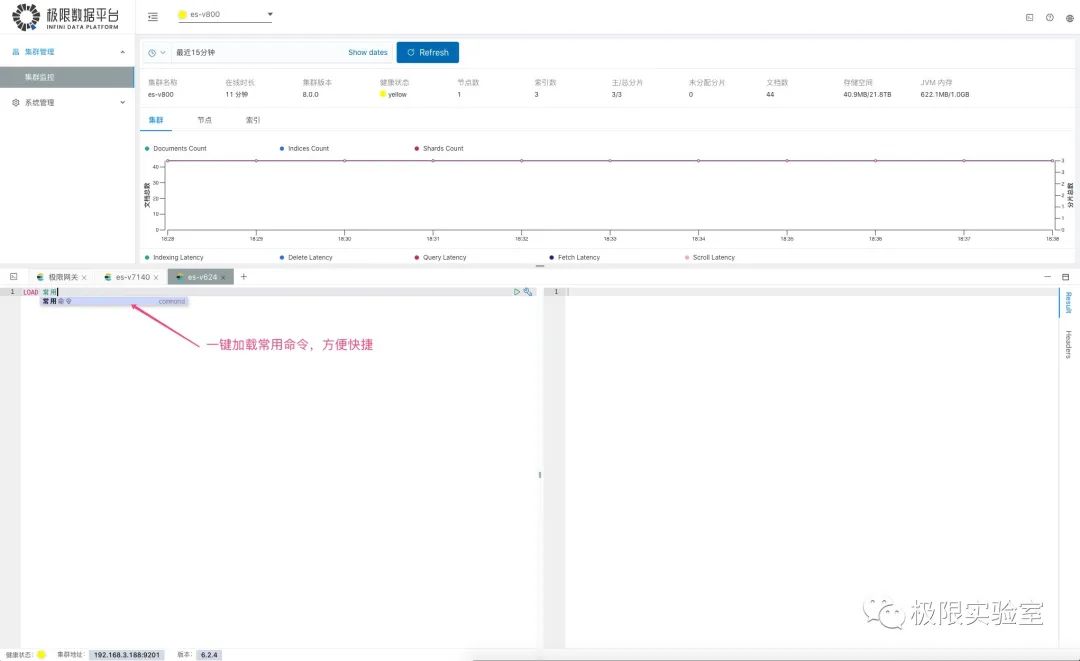
Task: Click the Show dates link
Action: (368, 52)
